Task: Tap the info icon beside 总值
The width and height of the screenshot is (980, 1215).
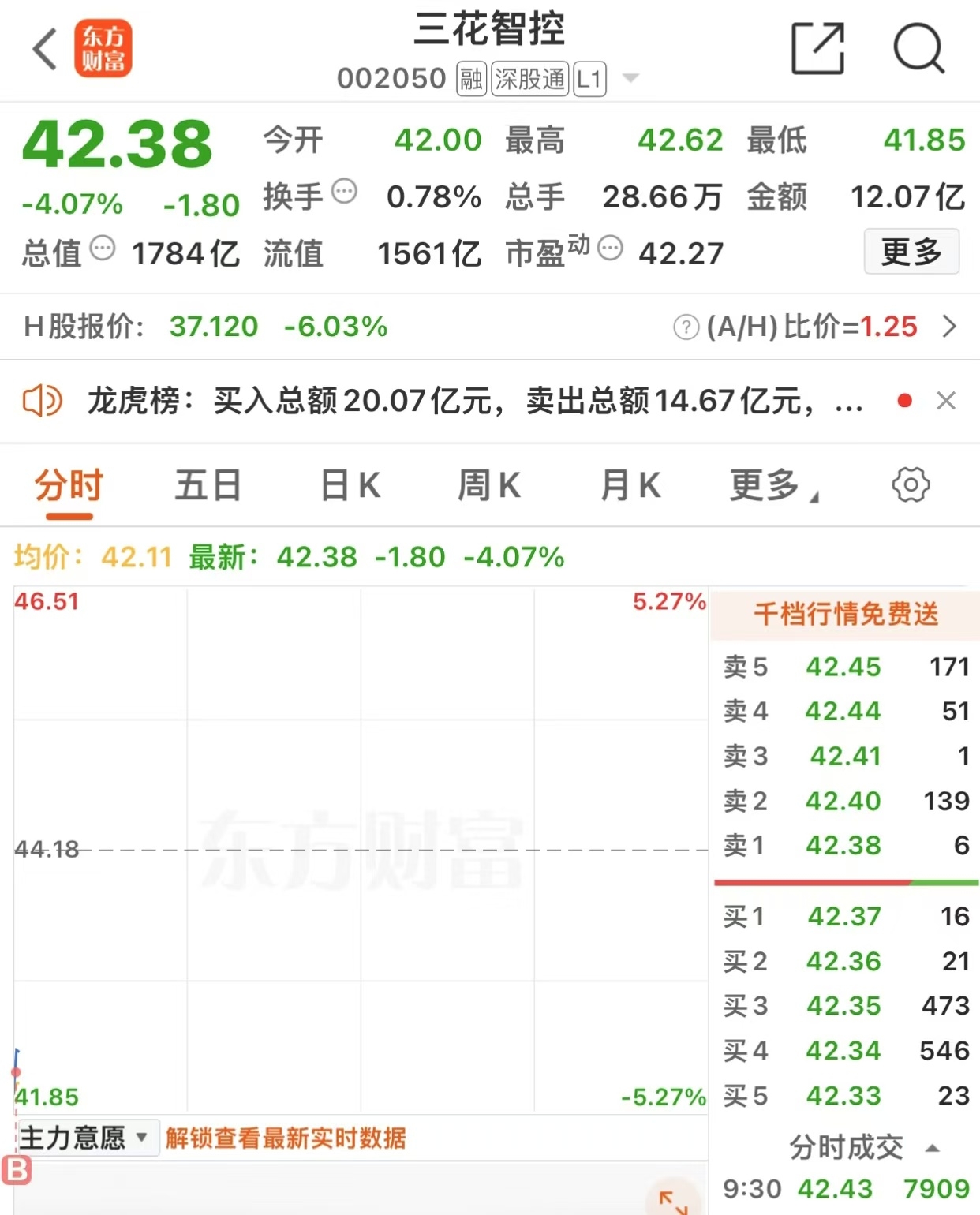Action: click(x=102, y=248)
